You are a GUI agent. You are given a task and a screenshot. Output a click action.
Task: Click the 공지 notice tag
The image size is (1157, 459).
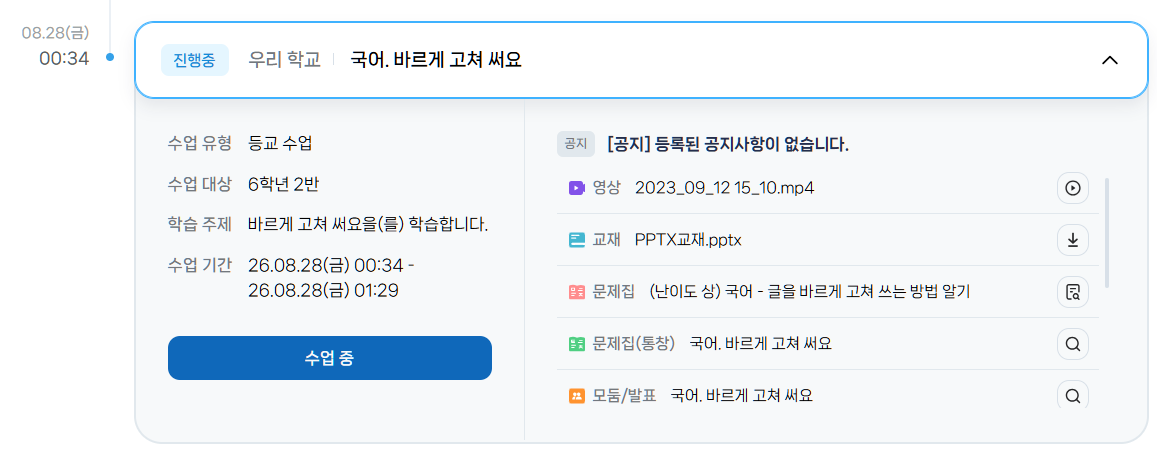tap(576, 144)
